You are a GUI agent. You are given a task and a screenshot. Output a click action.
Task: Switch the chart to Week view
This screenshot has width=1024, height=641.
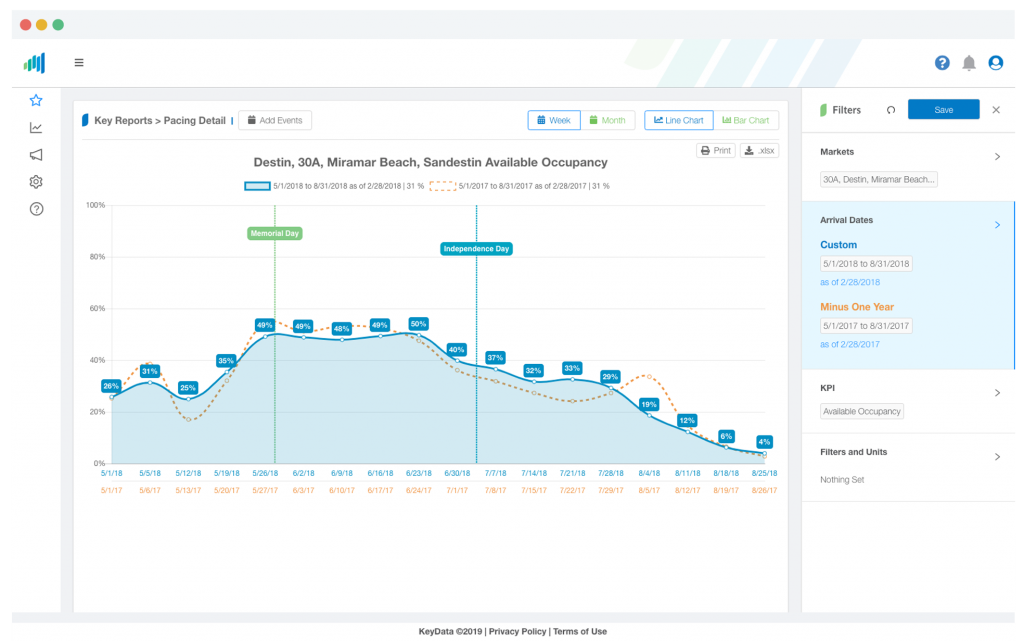(554, 120)
